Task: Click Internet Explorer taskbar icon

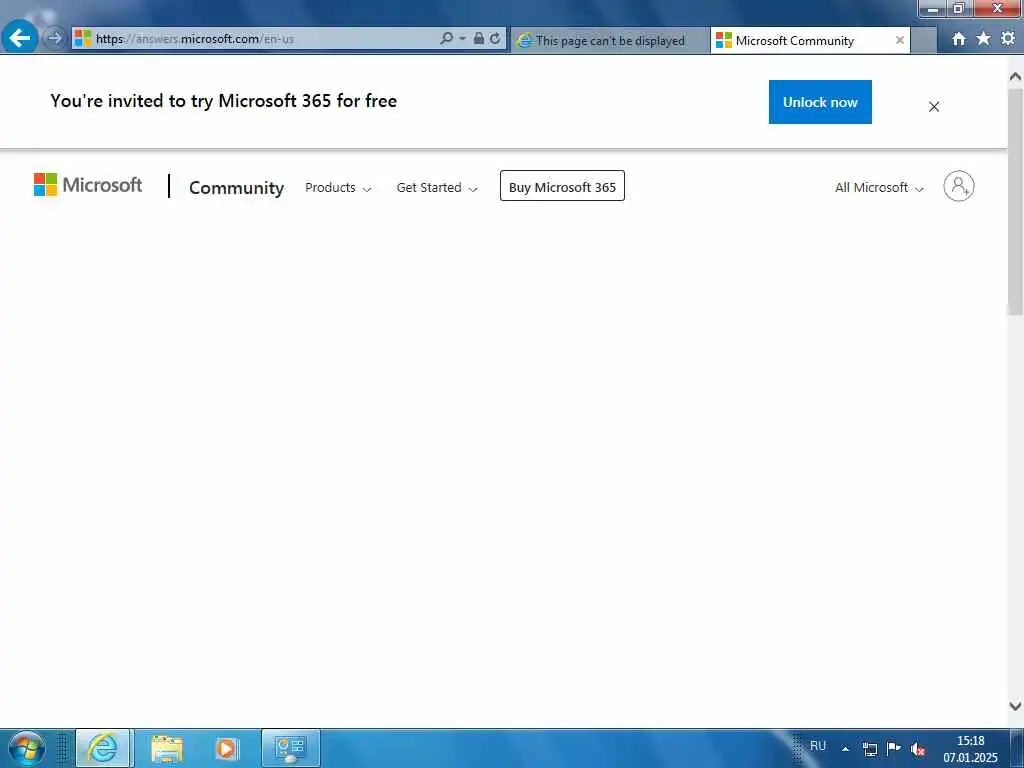Action: coord(104,748)
